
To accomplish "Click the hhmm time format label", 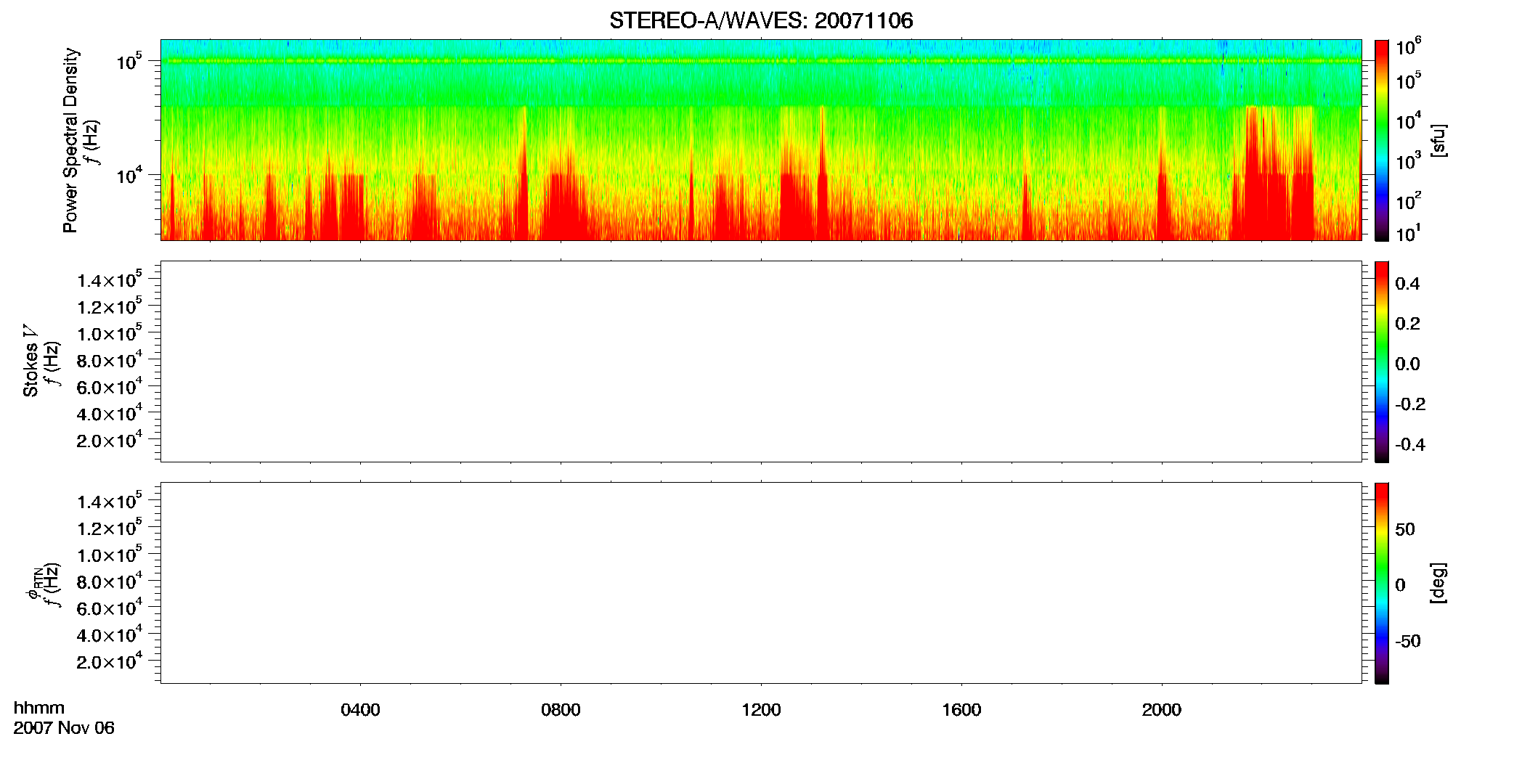I will click(x=39, y=708).
